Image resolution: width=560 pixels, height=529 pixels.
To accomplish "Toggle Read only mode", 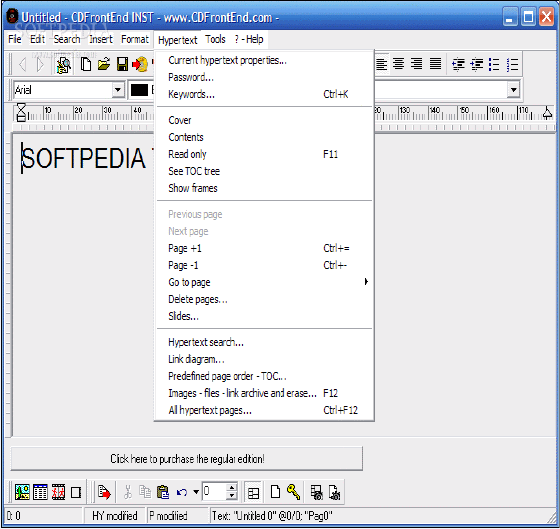I will pyautogui.click(x=265, y=154).
